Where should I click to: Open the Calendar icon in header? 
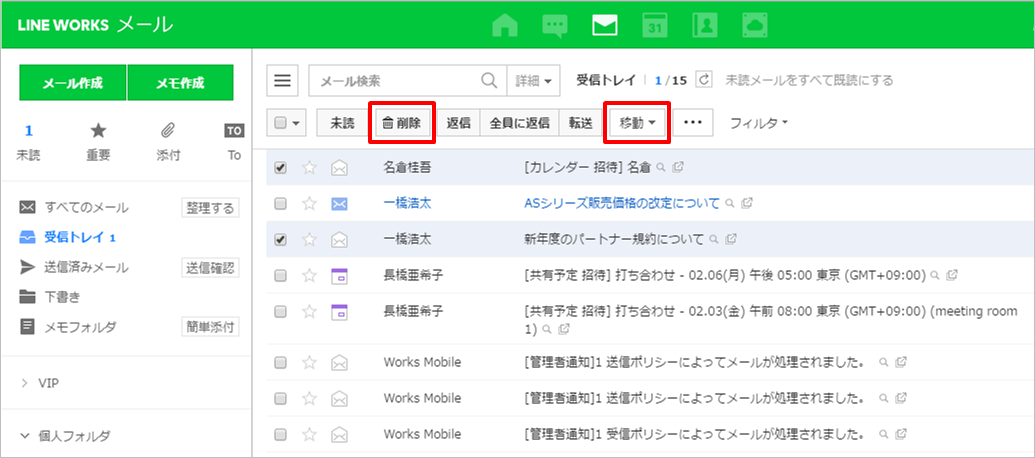click(x=654, y=25)
